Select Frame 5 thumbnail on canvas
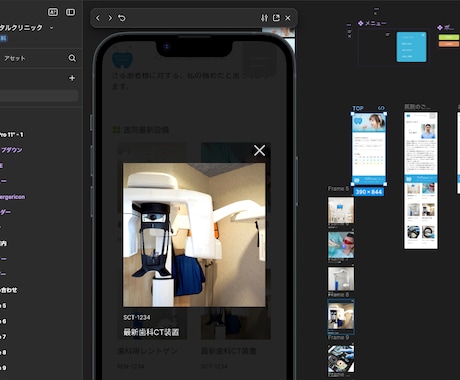This screenshot has height=380, width=460. tap(341, 210)
